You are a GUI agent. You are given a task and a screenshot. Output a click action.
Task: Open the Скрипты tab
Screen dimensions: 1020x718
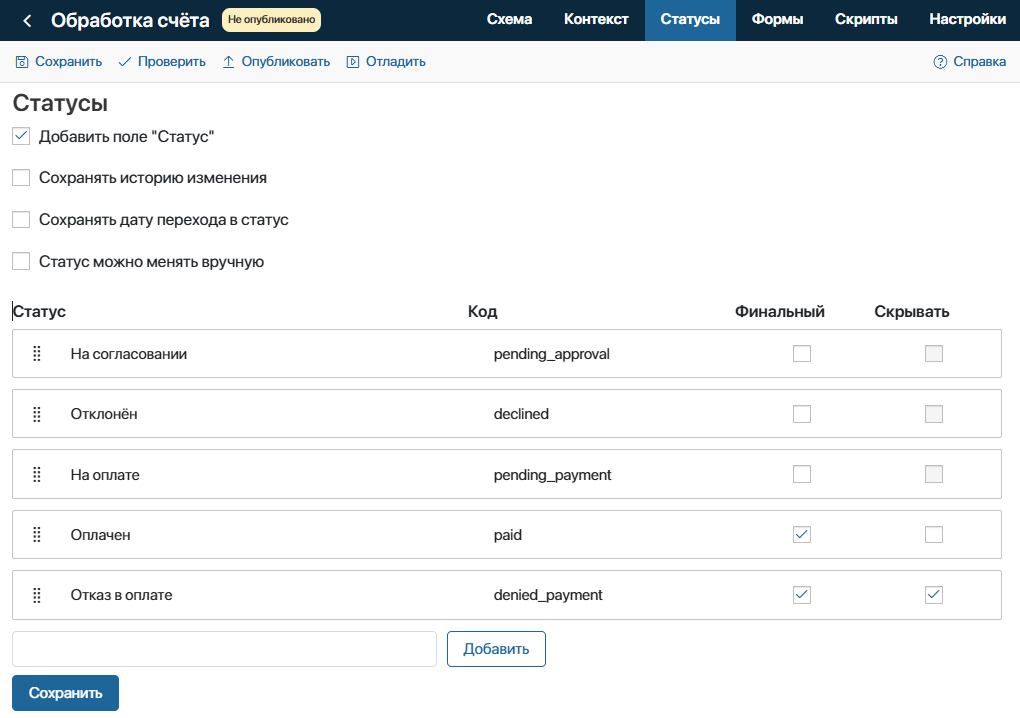pyautogui.click(x=866, y=20)
